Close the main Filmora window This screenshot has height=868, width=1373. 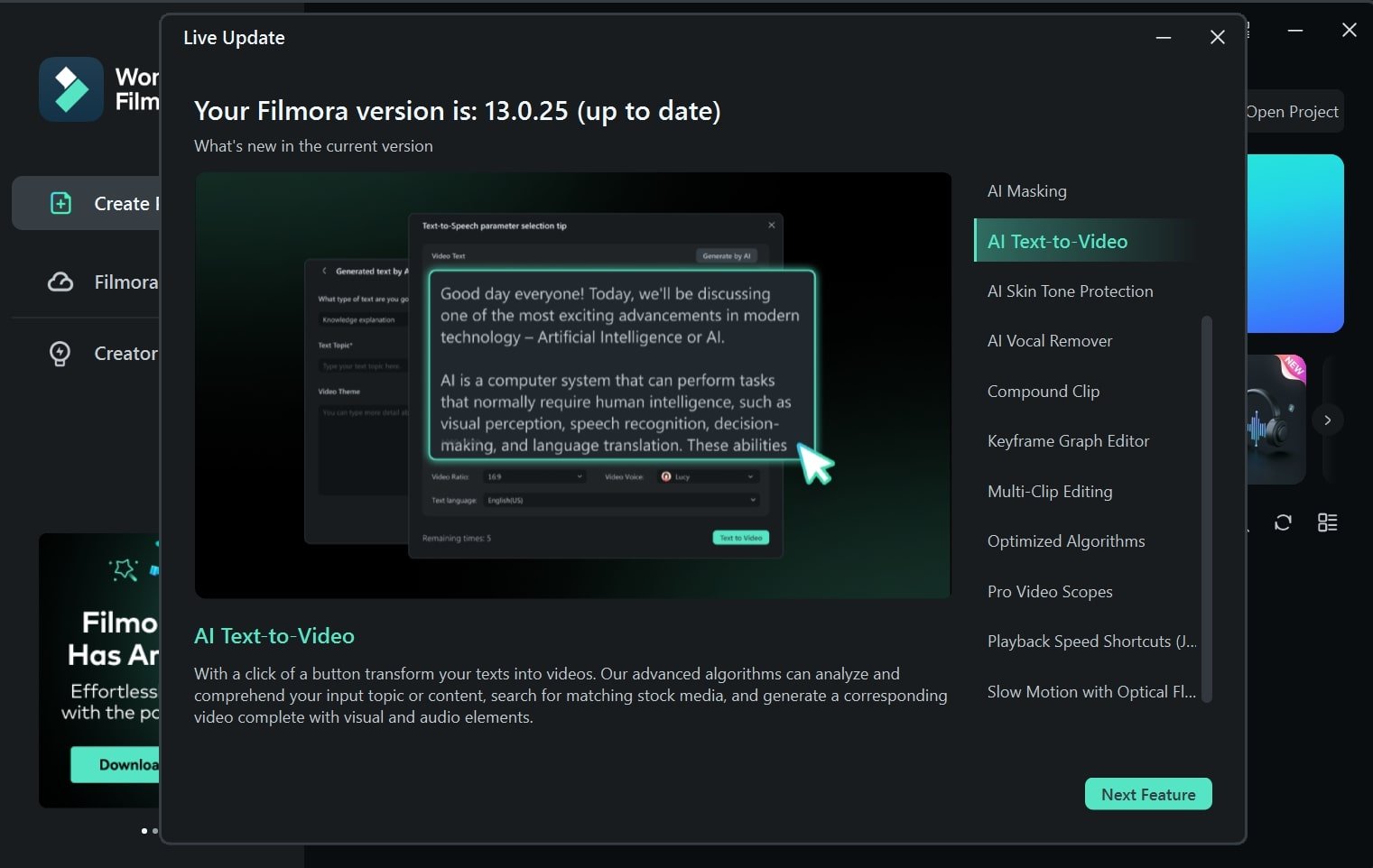(1349, 31)
